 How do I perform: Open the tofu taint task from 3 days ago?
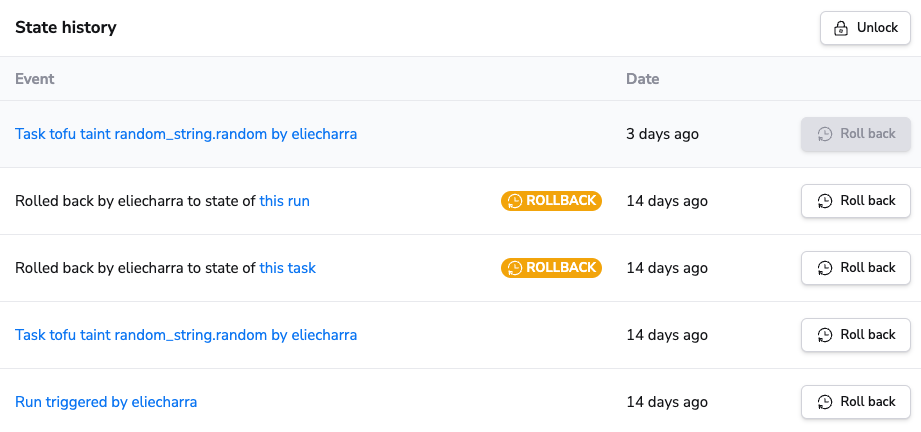(186, 134)
